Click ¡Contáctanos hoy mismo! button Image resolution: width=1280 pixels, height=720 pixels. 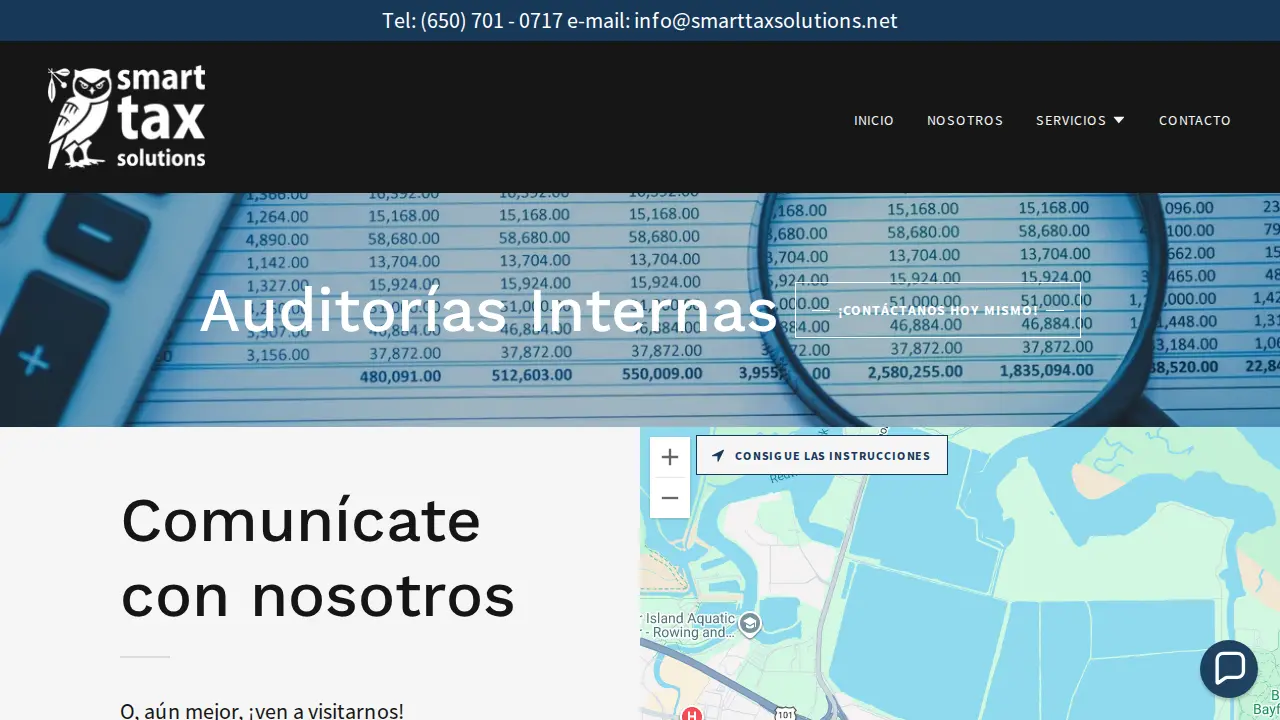938,310
